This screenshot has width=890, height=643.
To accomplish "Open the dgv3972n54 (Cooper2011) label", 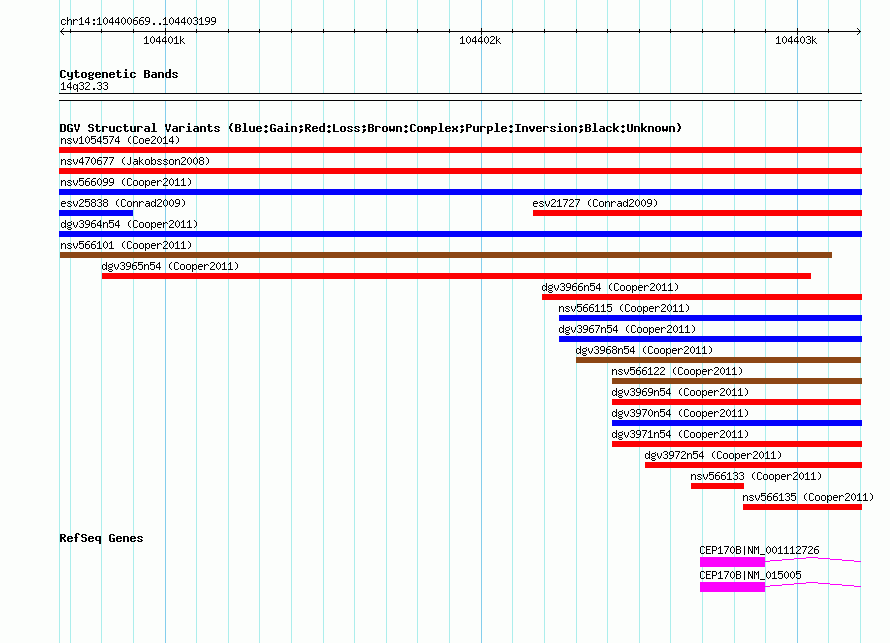I will click(713, 455).
